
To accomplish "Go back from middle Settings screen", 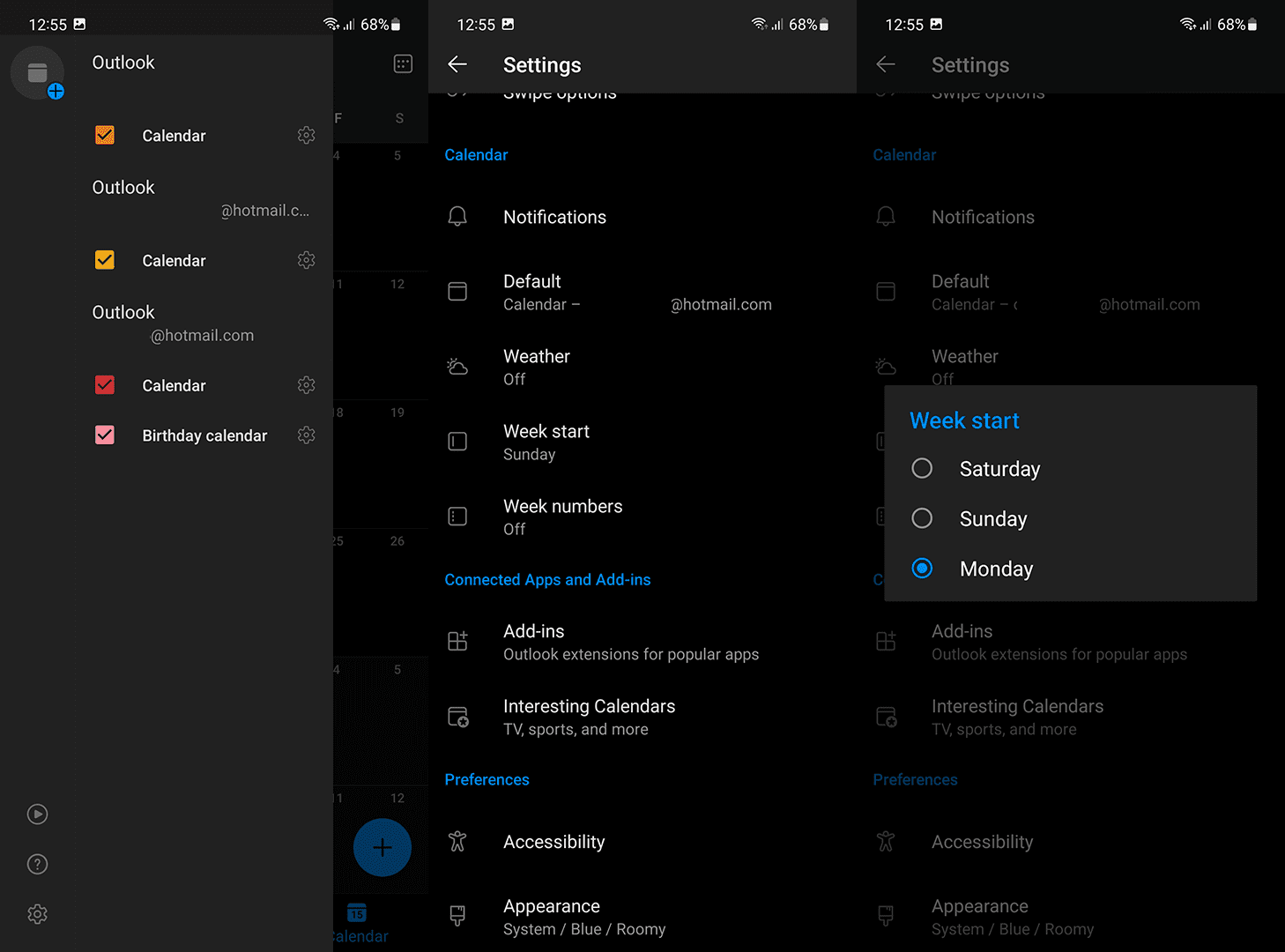I will pyautogui.click(x=457, y=64).
